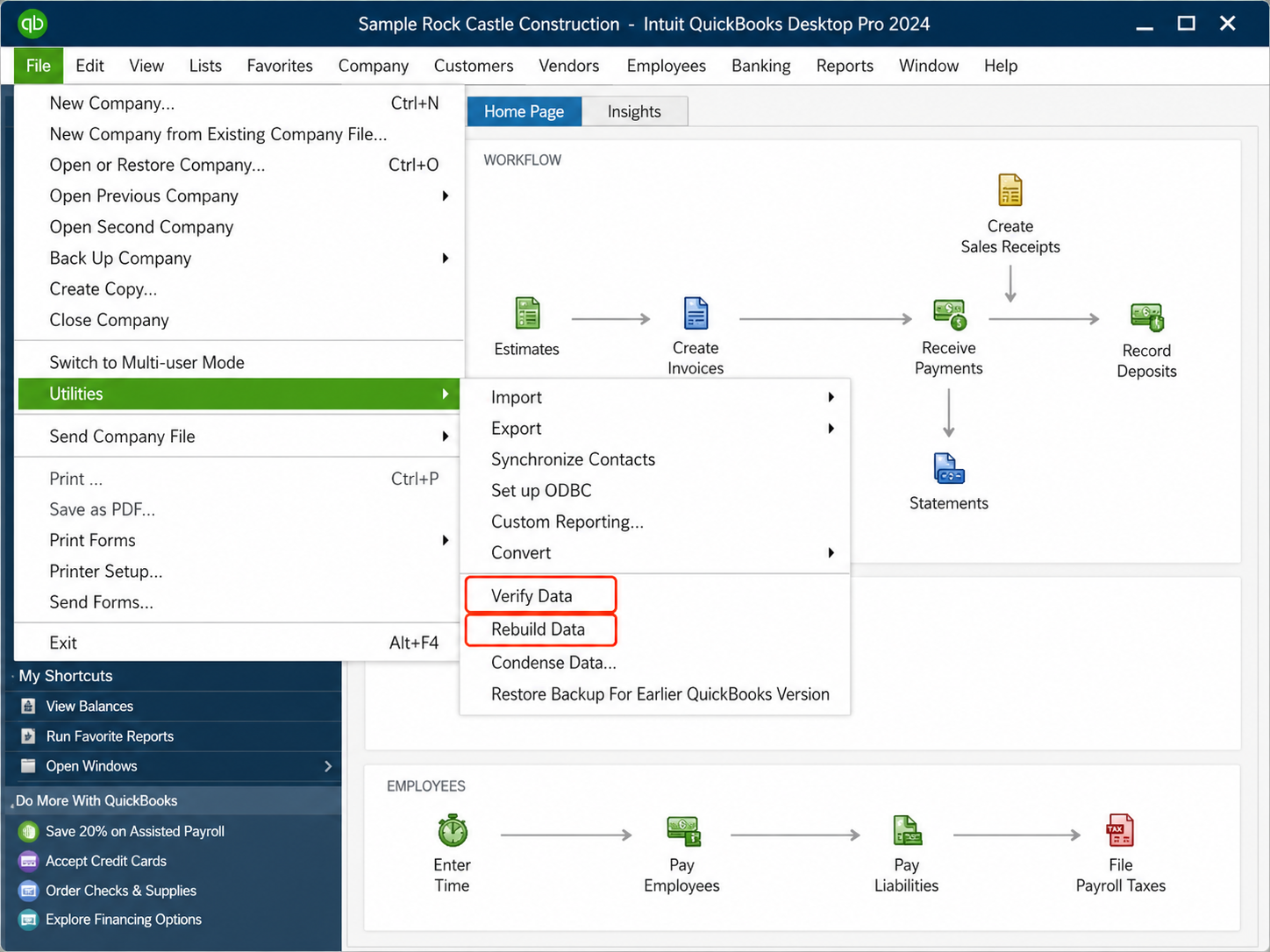Click the Run Favorite Reports icon
The height and width of the screenshot is (952, 1270).
click(x=28, y=736)
